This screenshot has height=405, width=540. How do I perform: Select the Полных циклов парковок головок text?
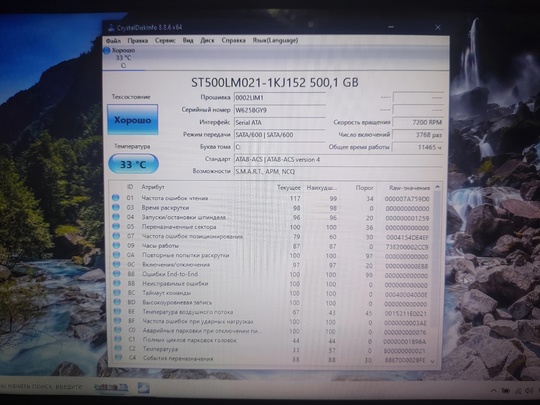coord(190,340)
